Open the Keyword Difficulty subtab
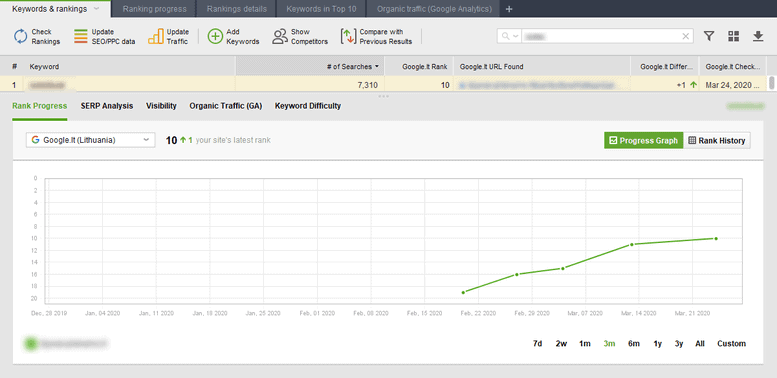Viewport: 777px width, 378px height. (x=308, y=106)
